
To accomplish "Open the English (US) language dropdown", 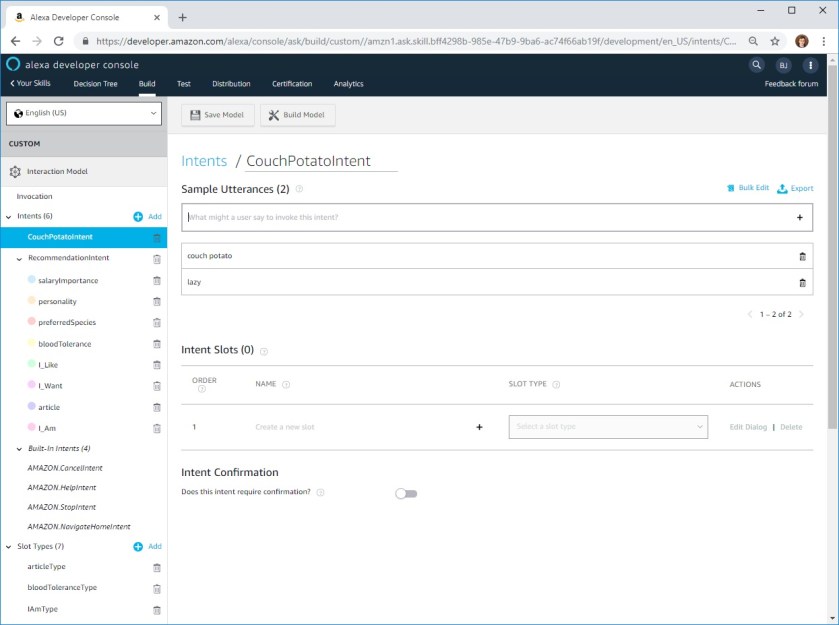I will click(x=84, y=114).
